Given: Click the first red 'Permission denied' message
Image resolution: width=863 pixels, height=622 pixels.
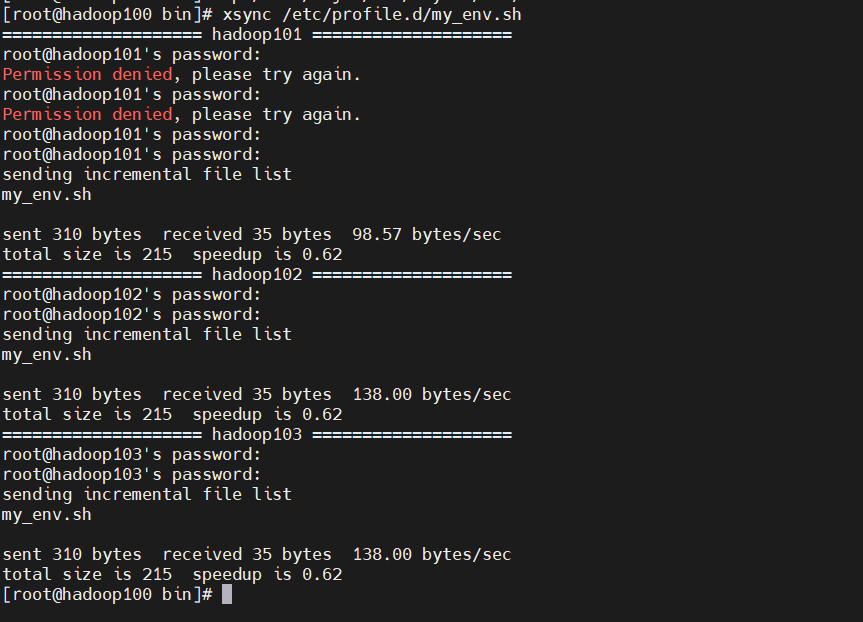Looking at the screenshot, I should (88, 74).
